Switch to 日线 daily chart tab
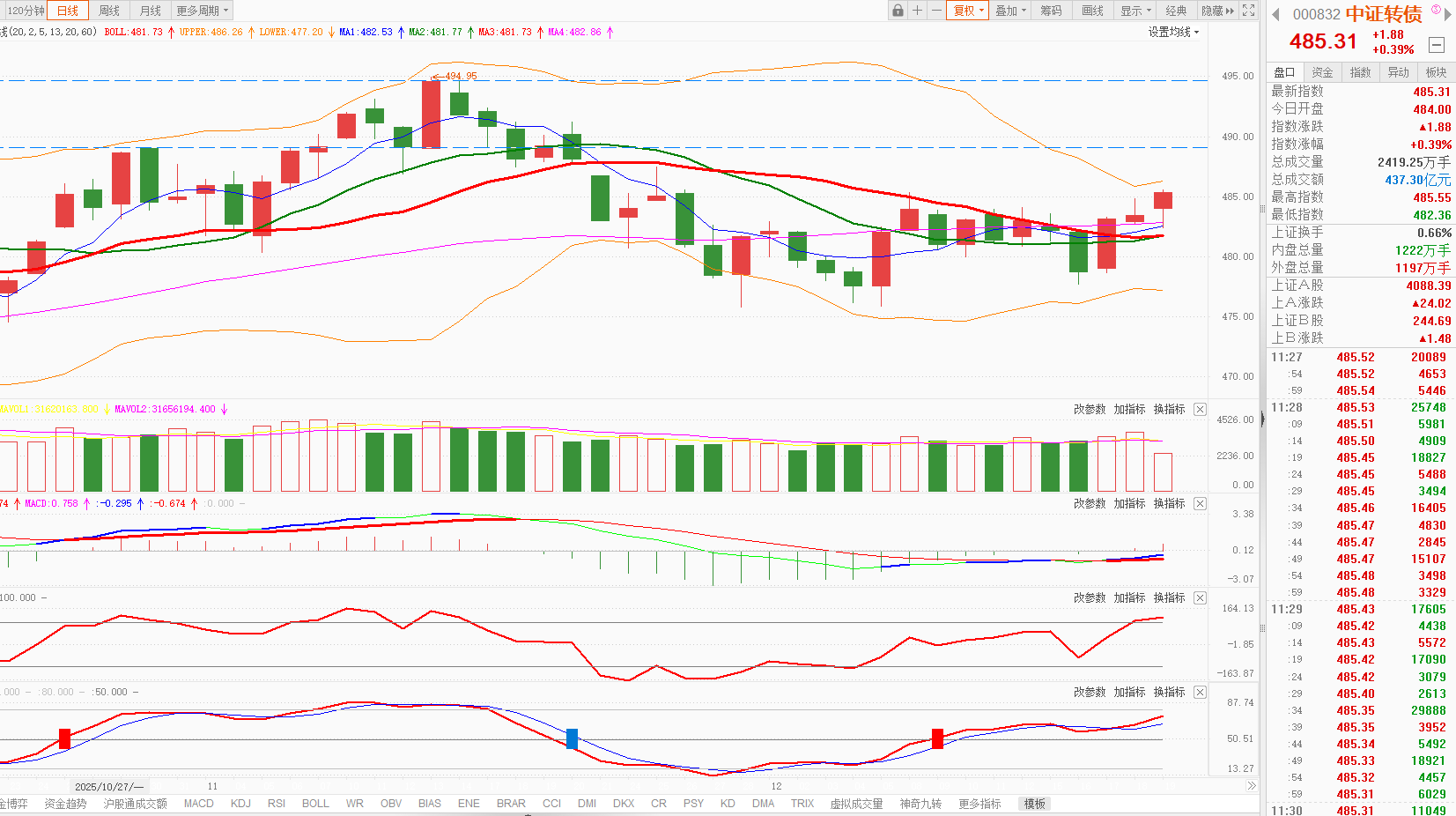Screen dimensions: 1456x816 click(68, 11)
